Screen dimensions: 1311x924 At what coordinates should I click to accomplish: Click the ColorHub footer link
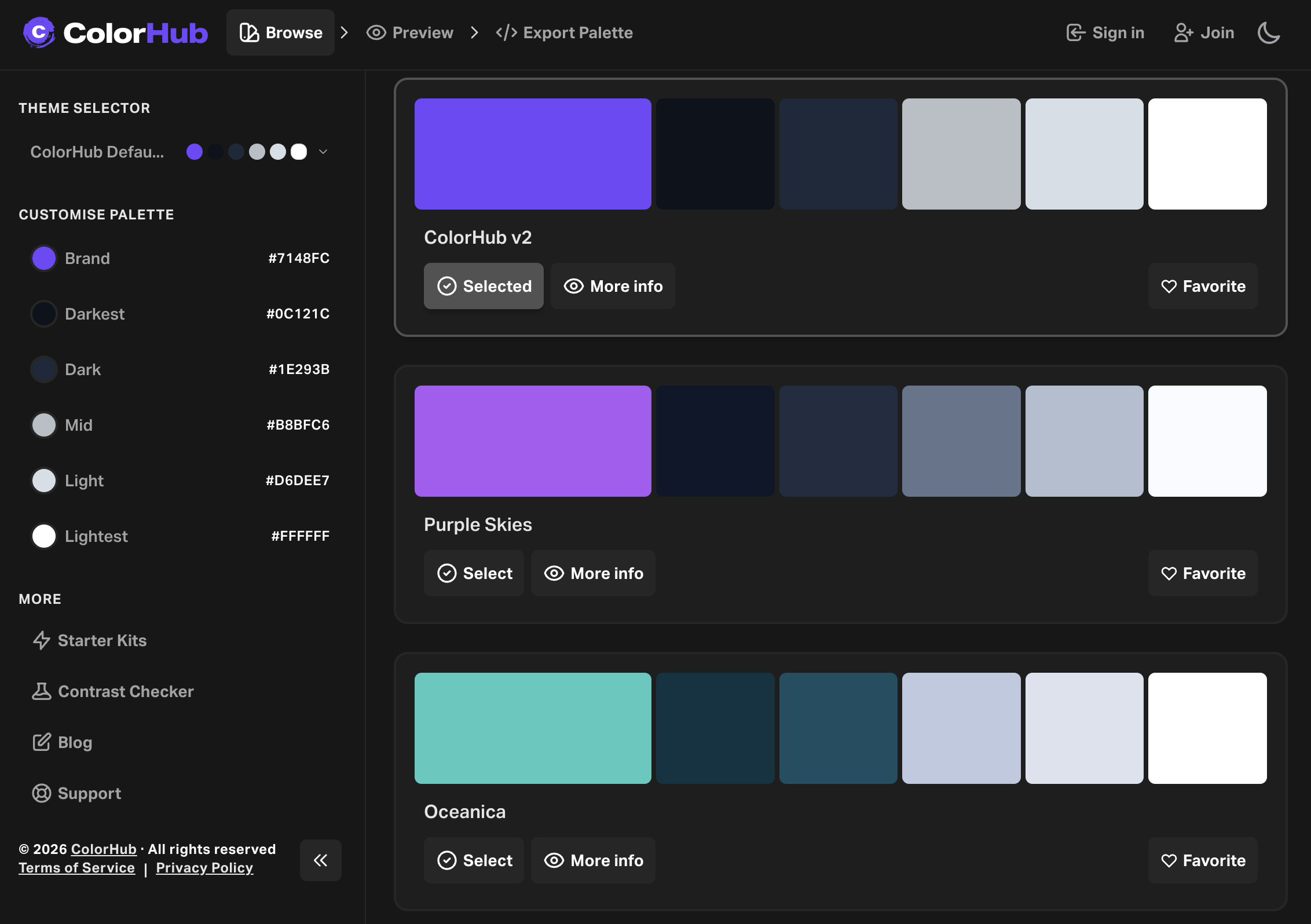coord(104,849)
